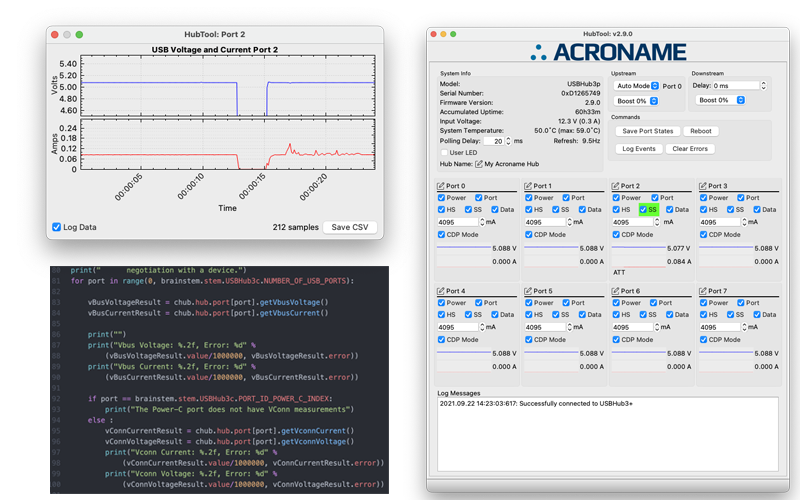The height and width of the screenshot is (500, 800).
Task: Adjust Port 0 current limit stepper
Action: point(482,222)
